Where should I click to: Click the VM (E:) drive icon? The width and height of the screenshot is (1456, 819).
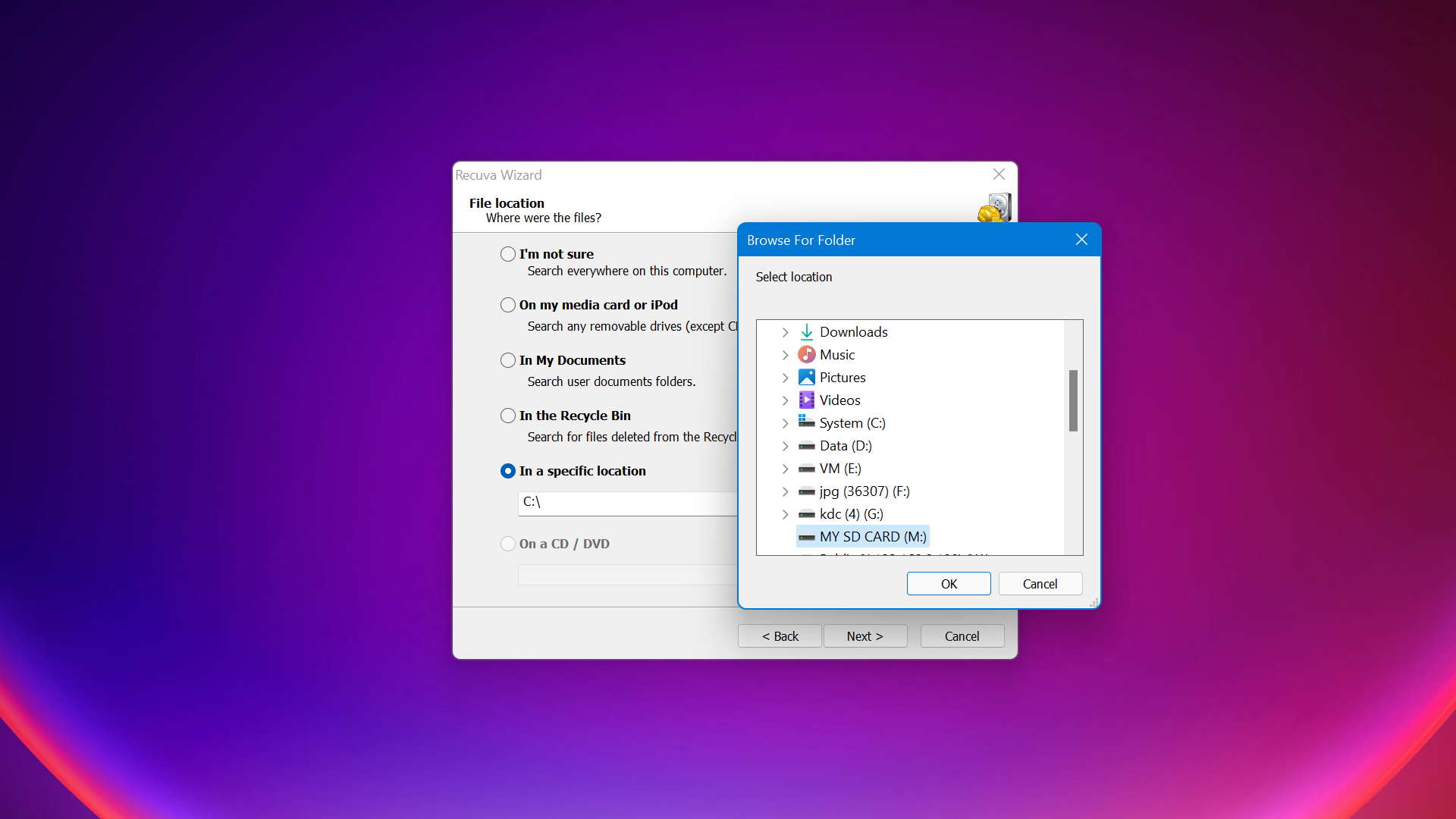[x=807, y=469]
